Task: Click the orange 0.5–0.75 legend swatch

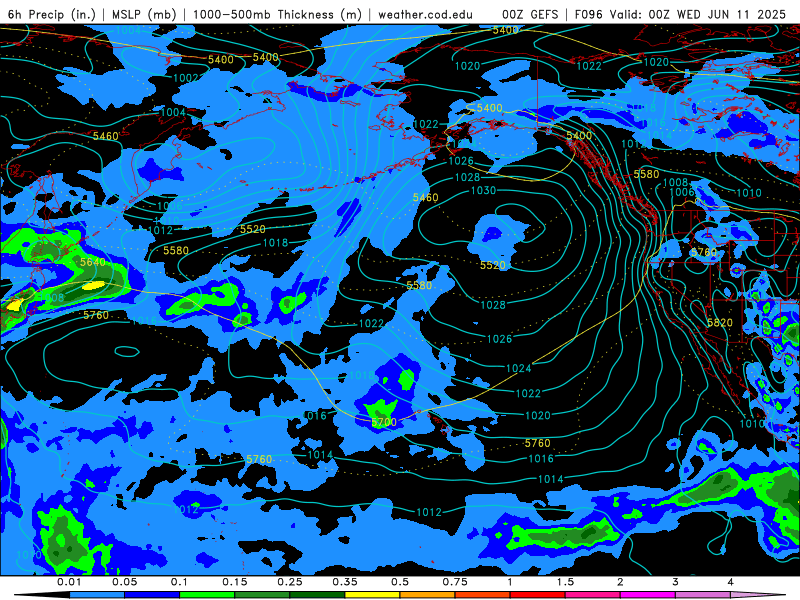Action: click(x=428, y=595)
